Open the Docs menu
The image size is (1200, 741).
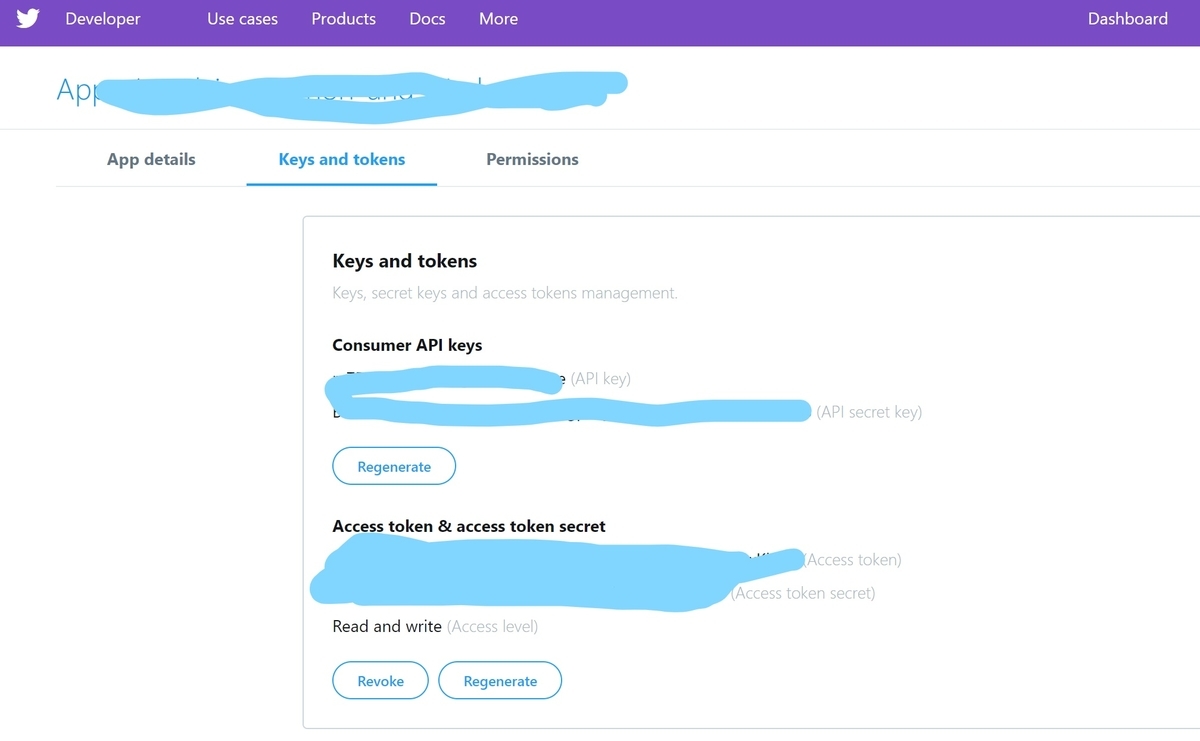click(x=427, y=19)
